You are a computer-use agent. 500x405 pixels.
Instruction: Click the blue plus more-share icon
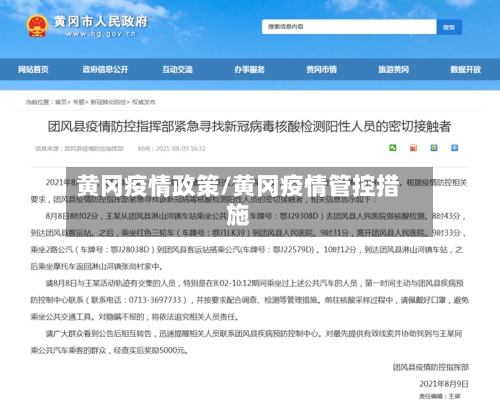[x=454, y=148]
